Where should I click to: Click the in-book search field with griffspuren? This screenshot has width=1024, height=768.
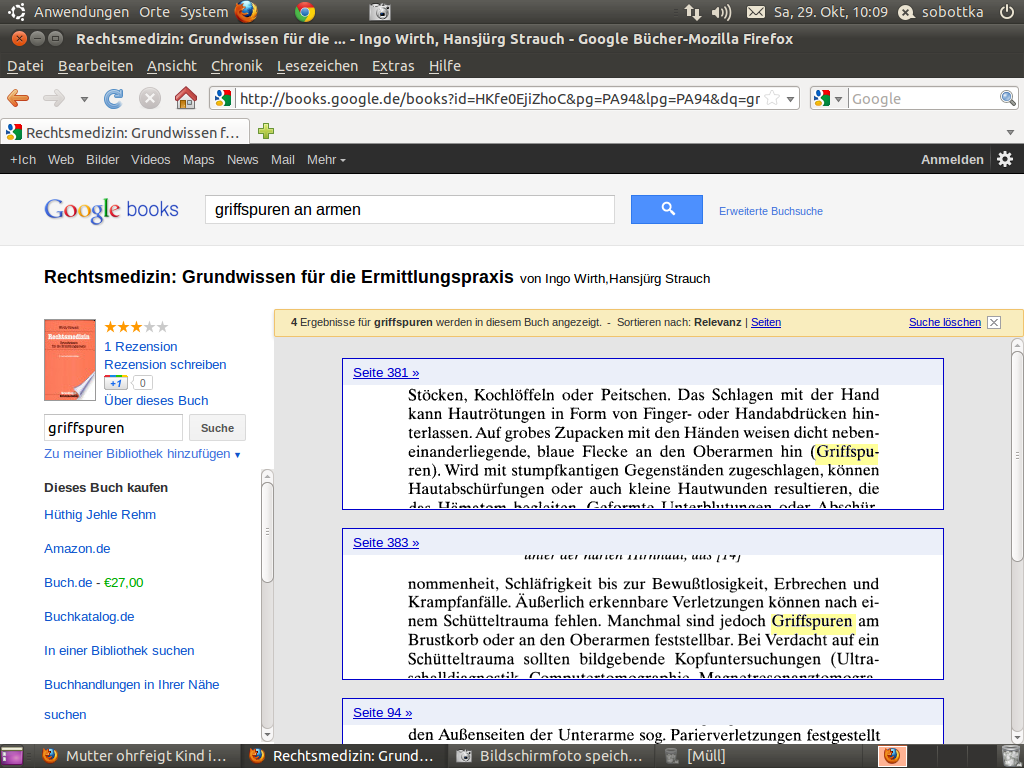coord(113,428)
